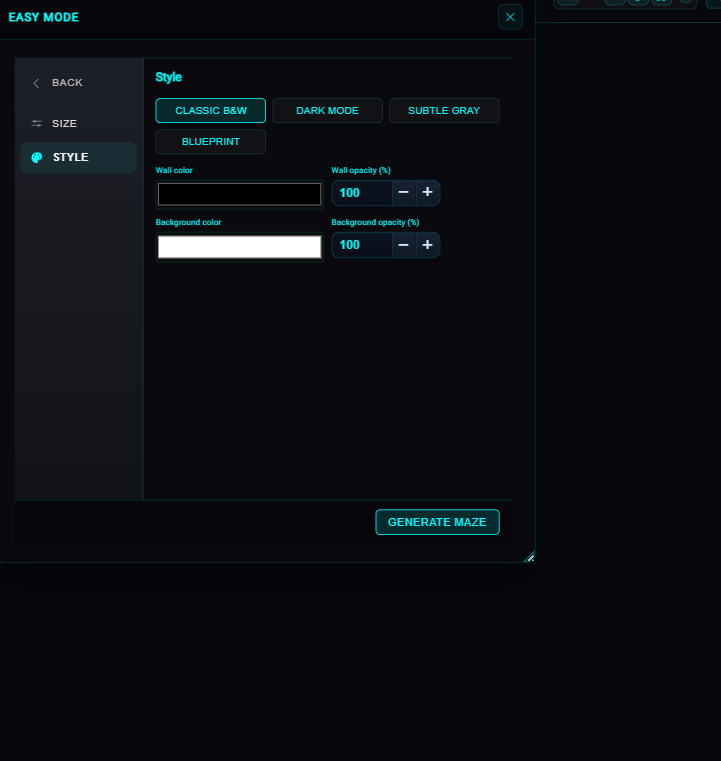Click the Style heading text

[x=168, y=77]
